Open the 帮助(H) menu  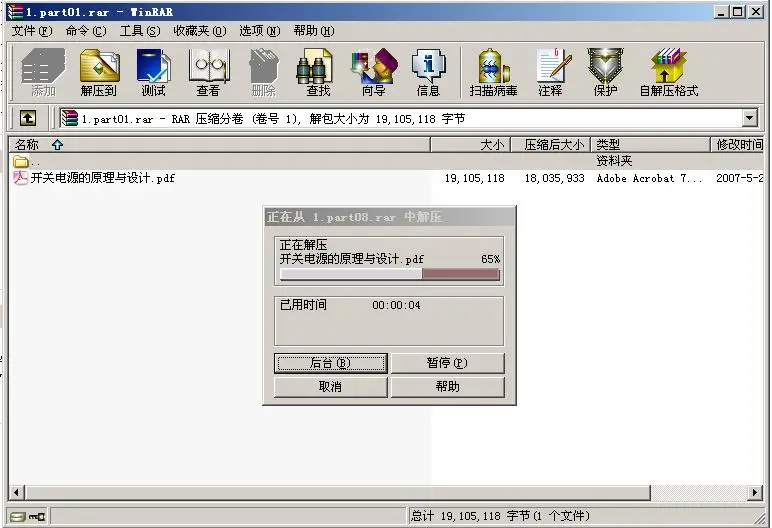click(314, 31)
